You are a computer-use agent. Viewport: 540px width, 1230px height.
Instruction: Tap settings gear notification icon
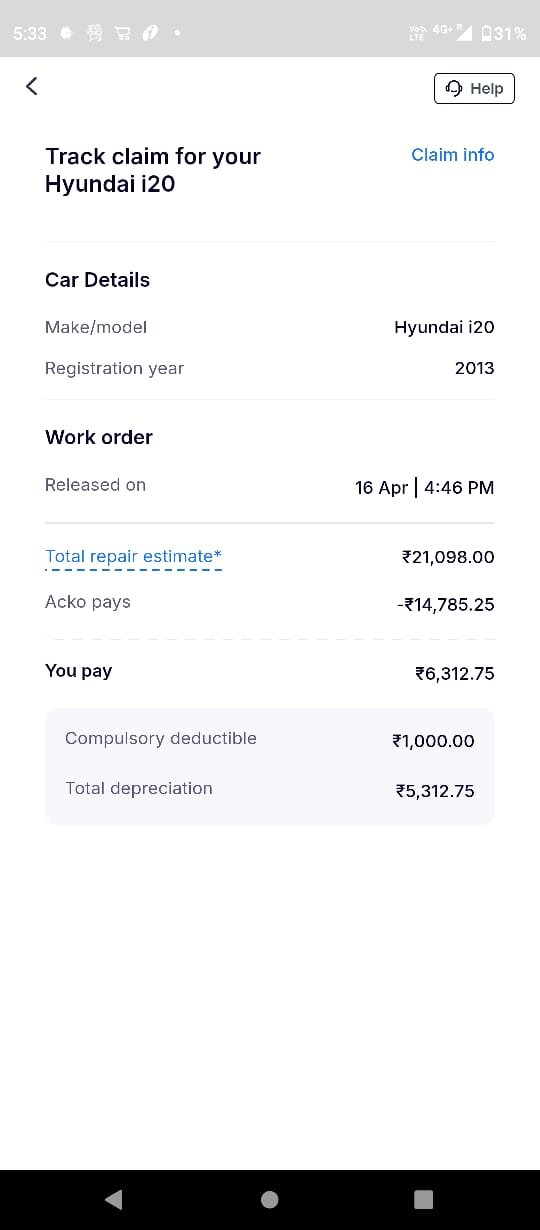(67, 33)
